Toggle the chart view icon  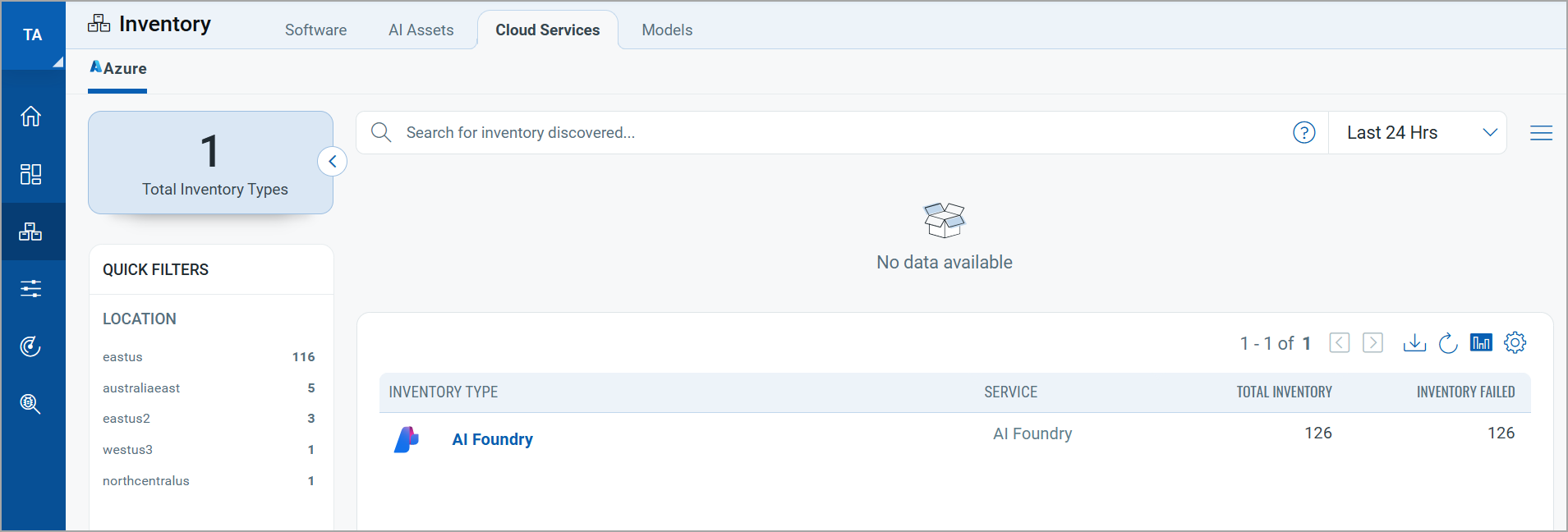[1481, 342]
